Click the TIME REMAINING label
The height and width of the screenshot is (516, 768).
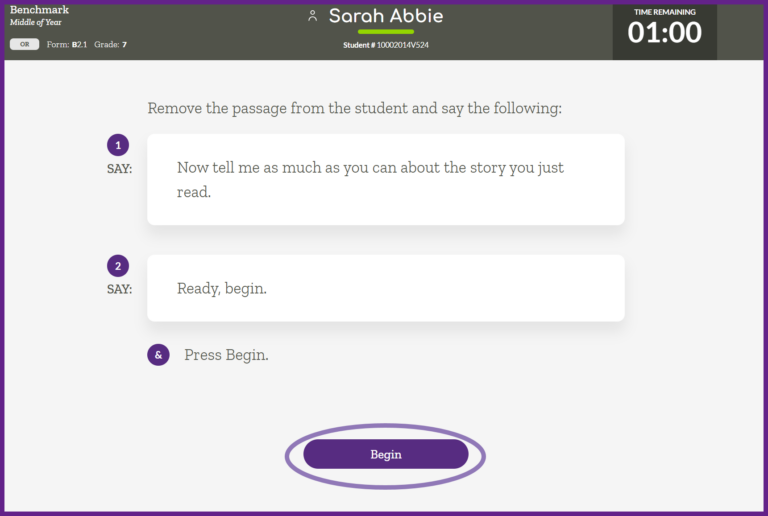(x=665, y=12)
